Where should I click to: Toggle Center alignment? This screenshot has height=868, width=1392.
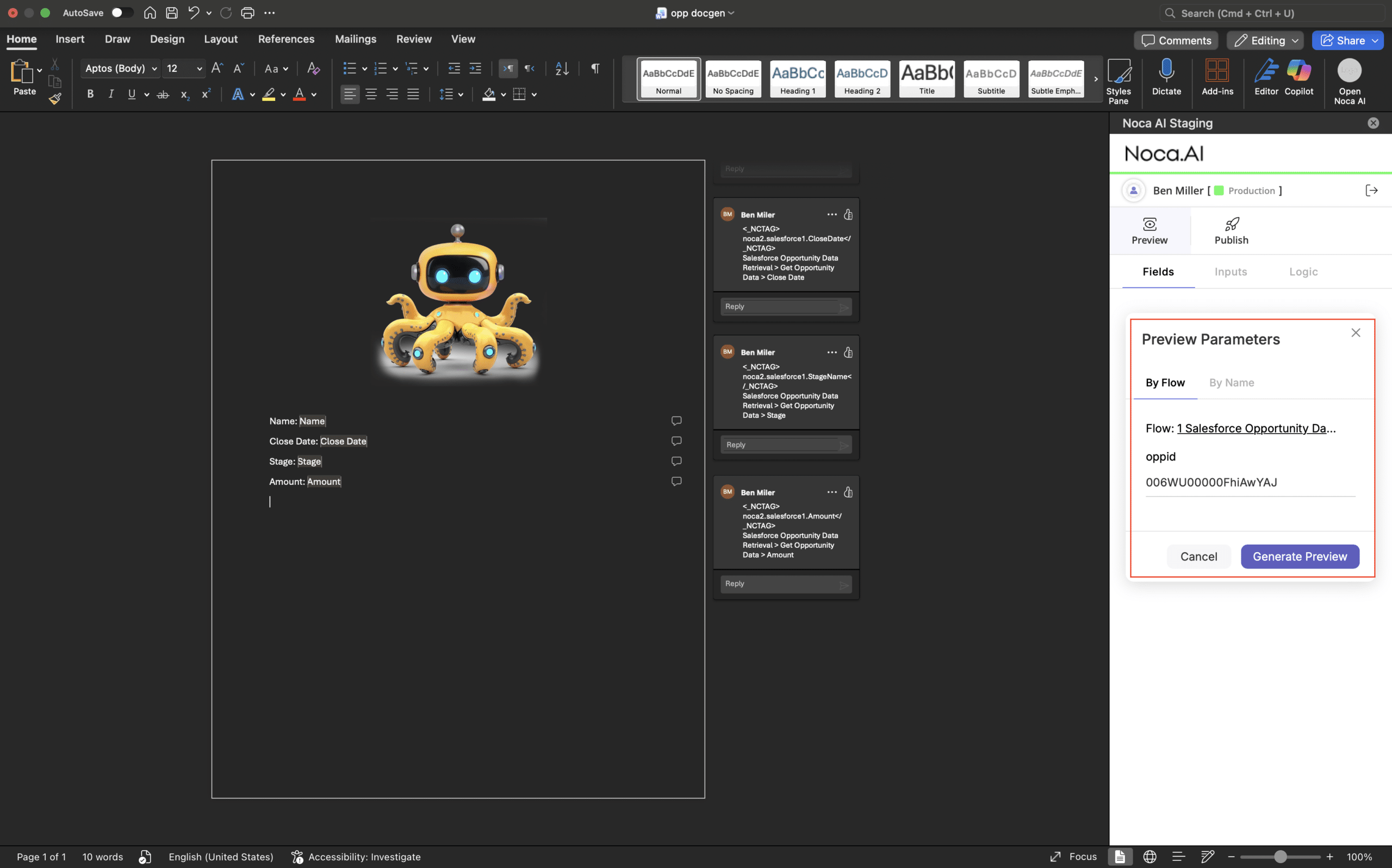click(x=371, y=94)
